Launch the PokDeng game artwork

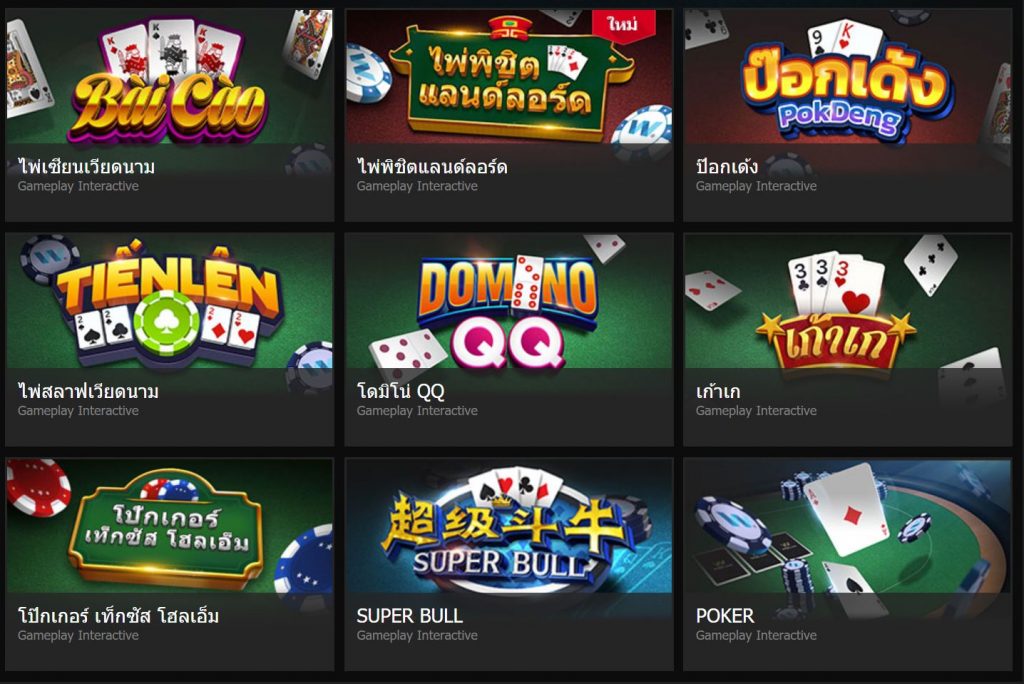tap(848, 76)
